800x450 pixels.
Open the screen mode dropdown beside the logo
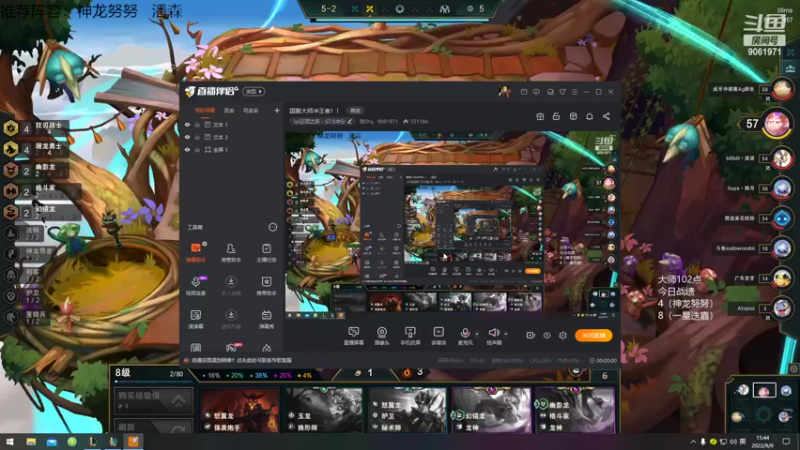(254, 91)
